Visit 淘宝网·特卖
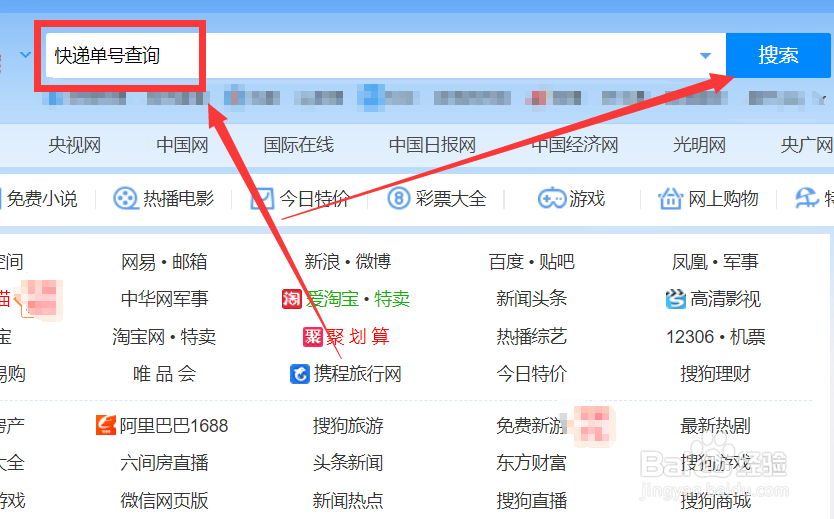 pyautogui.click(x=164, y=337)
